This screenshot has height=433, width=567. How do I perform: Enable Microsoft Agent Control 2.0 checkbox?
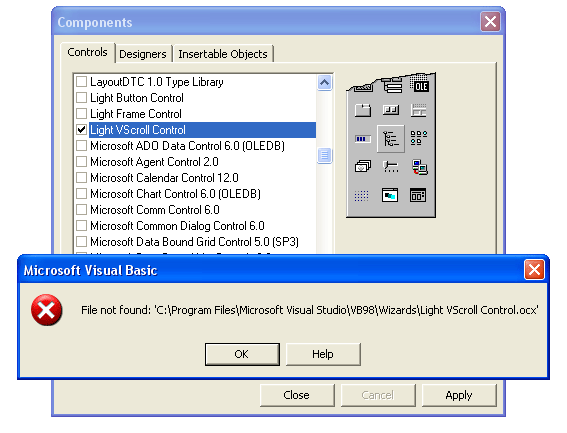click(82, 161)
